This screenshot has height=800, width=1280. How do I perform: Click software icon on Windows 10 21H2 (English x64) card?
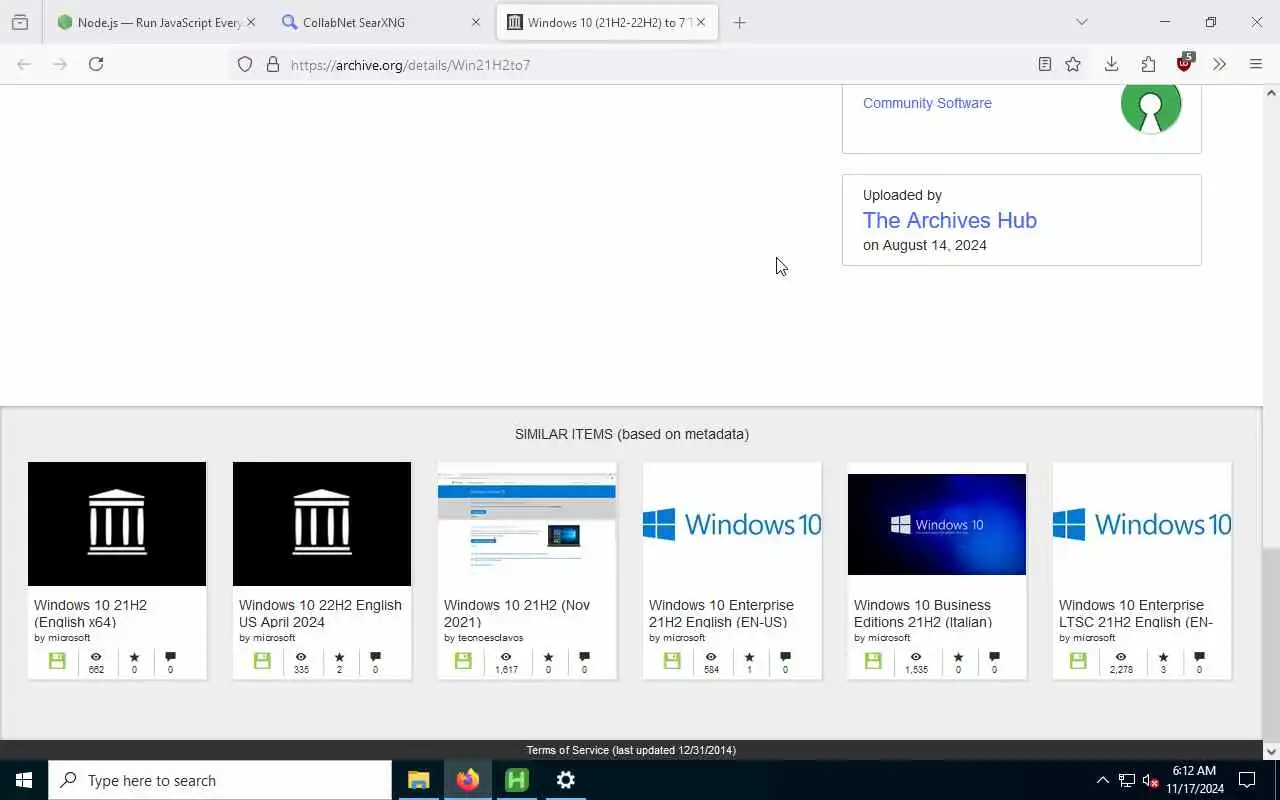pos(57,661)
